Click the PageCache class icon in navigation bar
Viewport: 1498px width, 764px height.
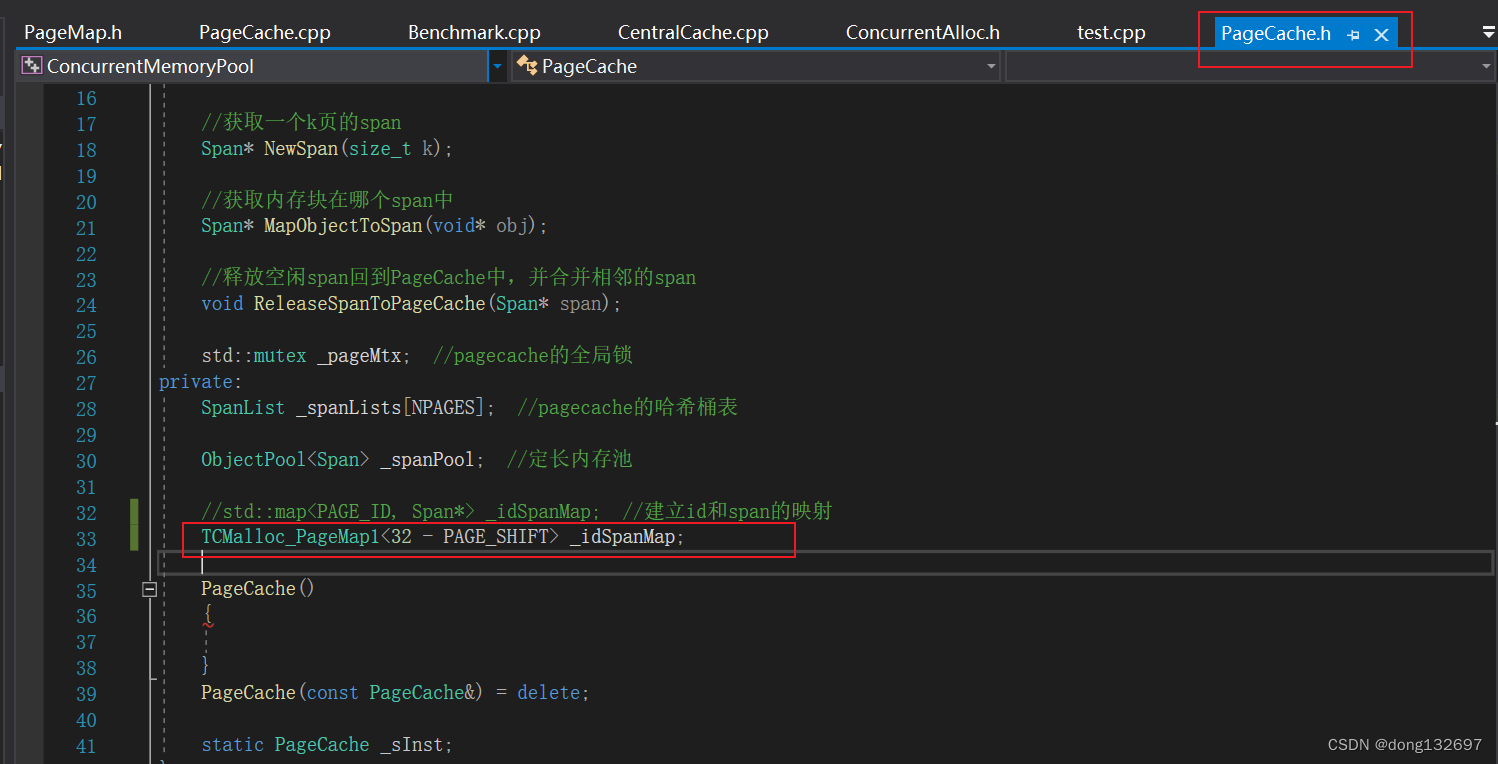[x=526, y=66]
